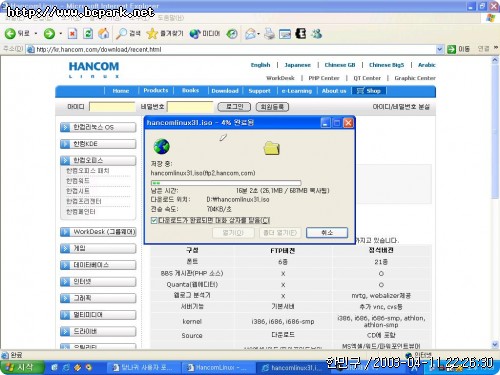This screenshot has width=500, height=375.
Task: Open the 그래픽 sidebar category
Action: click(98, 298)
